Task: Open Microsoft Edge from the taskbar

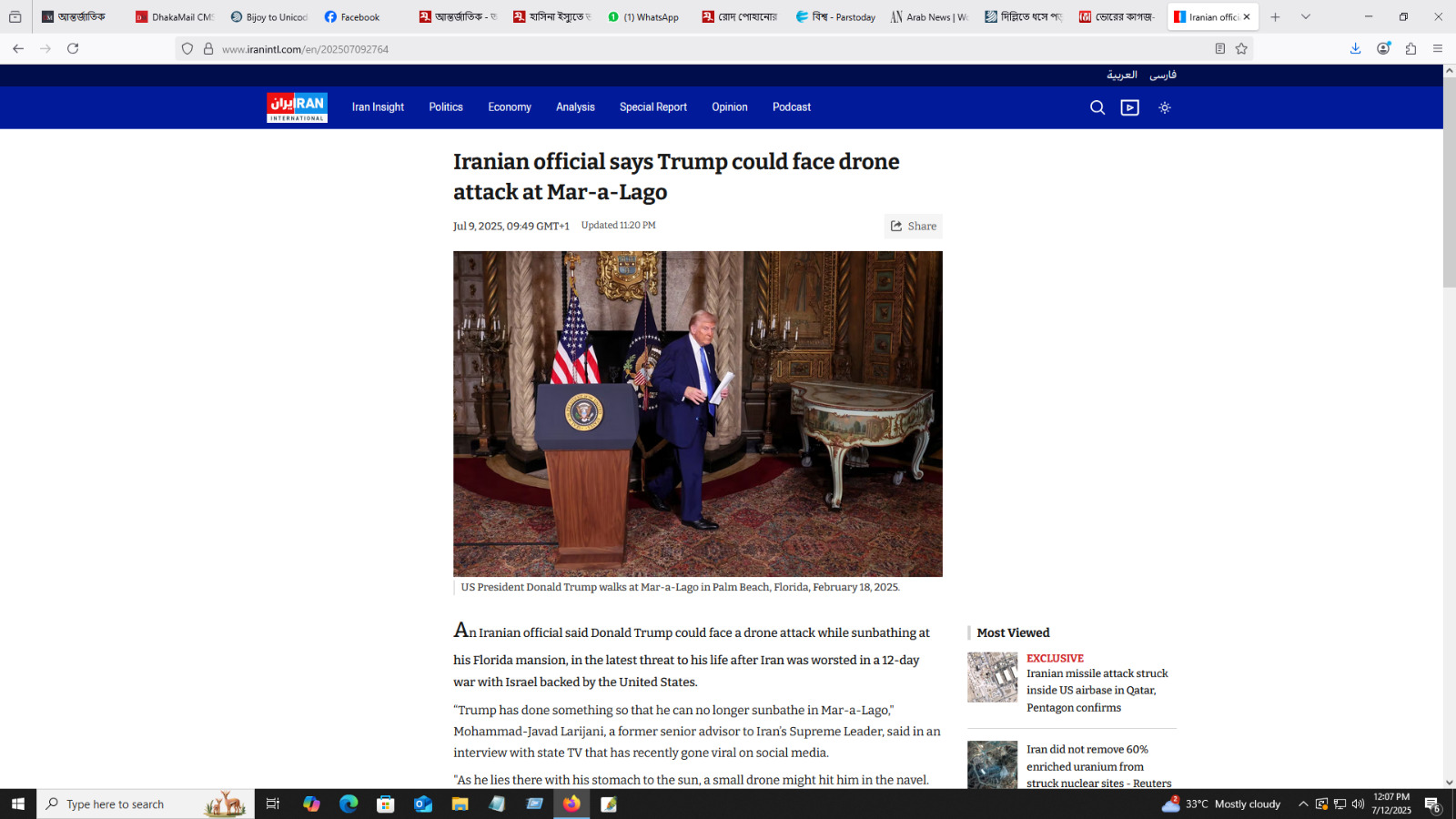Action: 349,804
